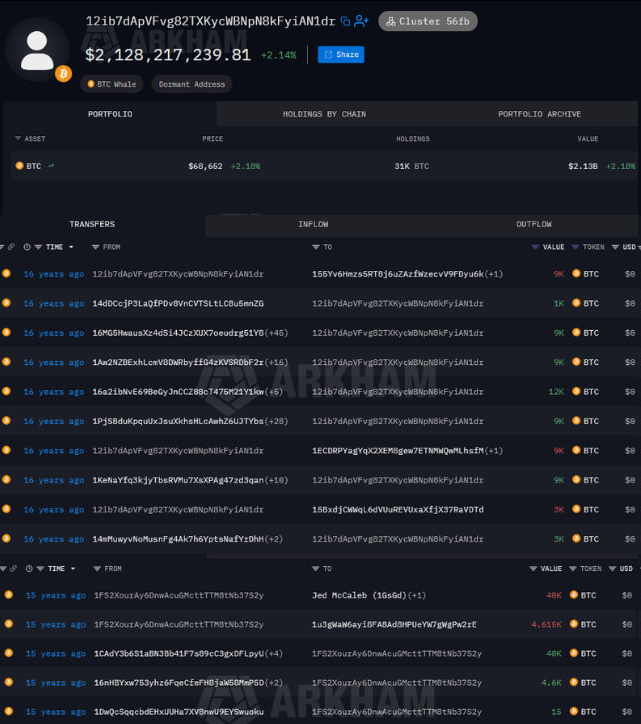Click the transaction icon for the 16MG5Hw transfer row
Image resolution: width=641 pixels, height=724 pixels.
pyautogui.click(x=6, y=332)
